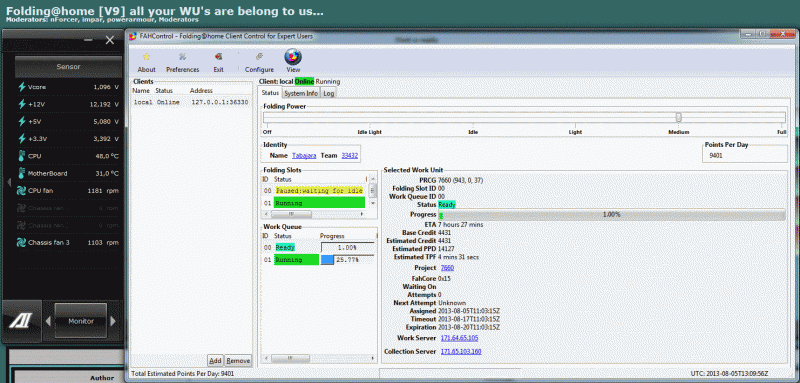Open the Configure toolbar icon

[259, 57]
